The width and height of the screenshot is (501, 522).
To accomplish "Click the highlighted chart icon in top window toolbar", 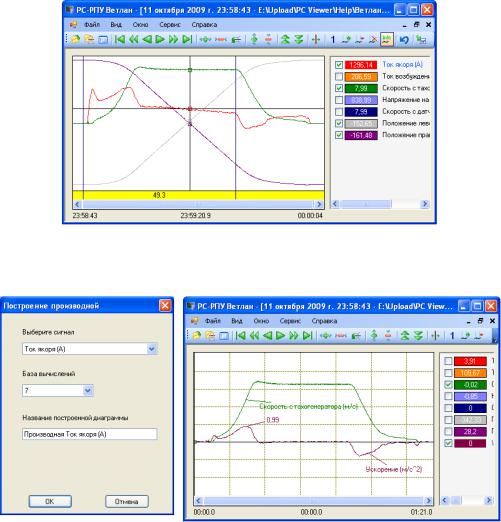I will [387, 39].
